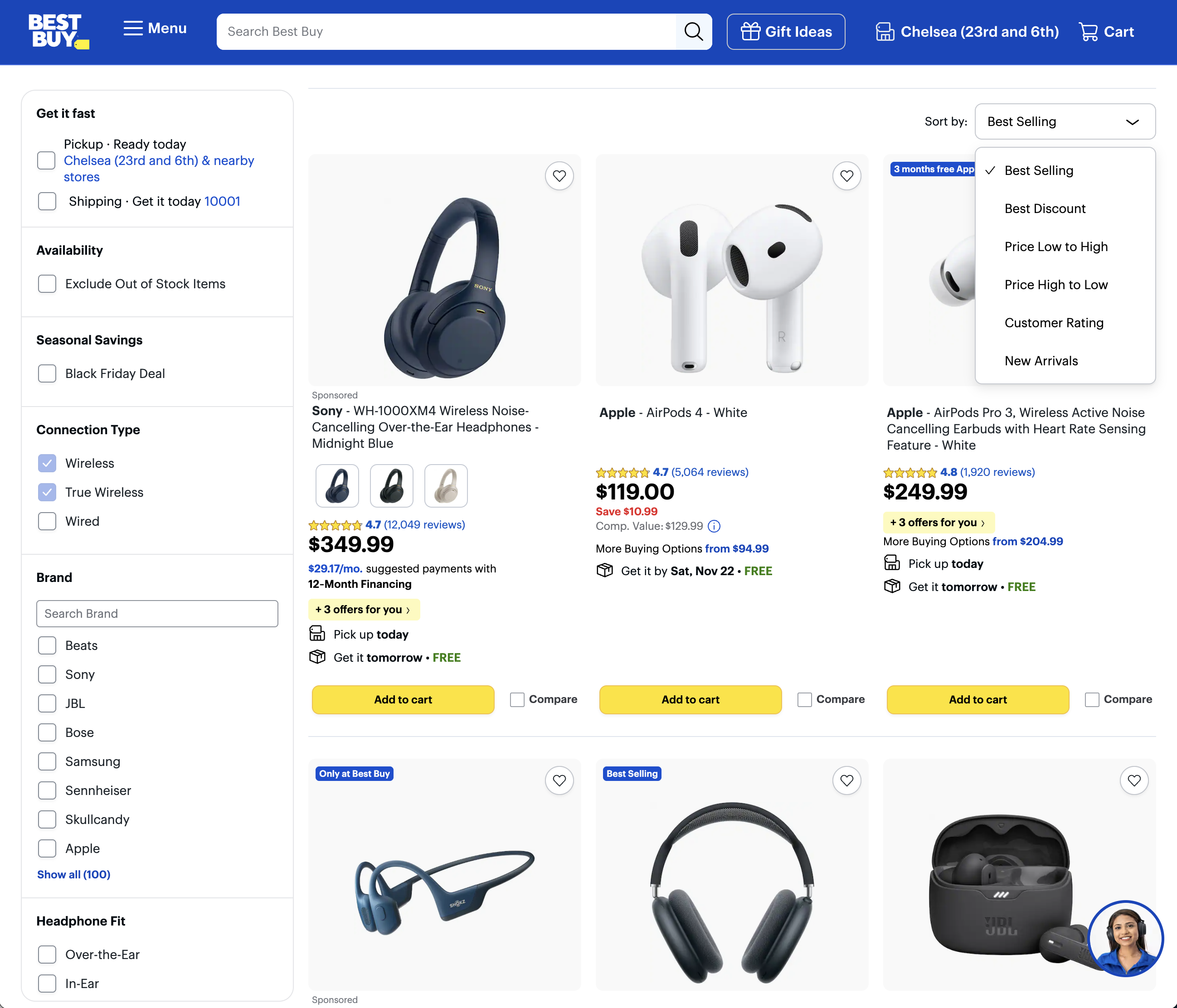Open the Cart
This screenshot has height=1008, width=1177.
(x=1105, y=32)
